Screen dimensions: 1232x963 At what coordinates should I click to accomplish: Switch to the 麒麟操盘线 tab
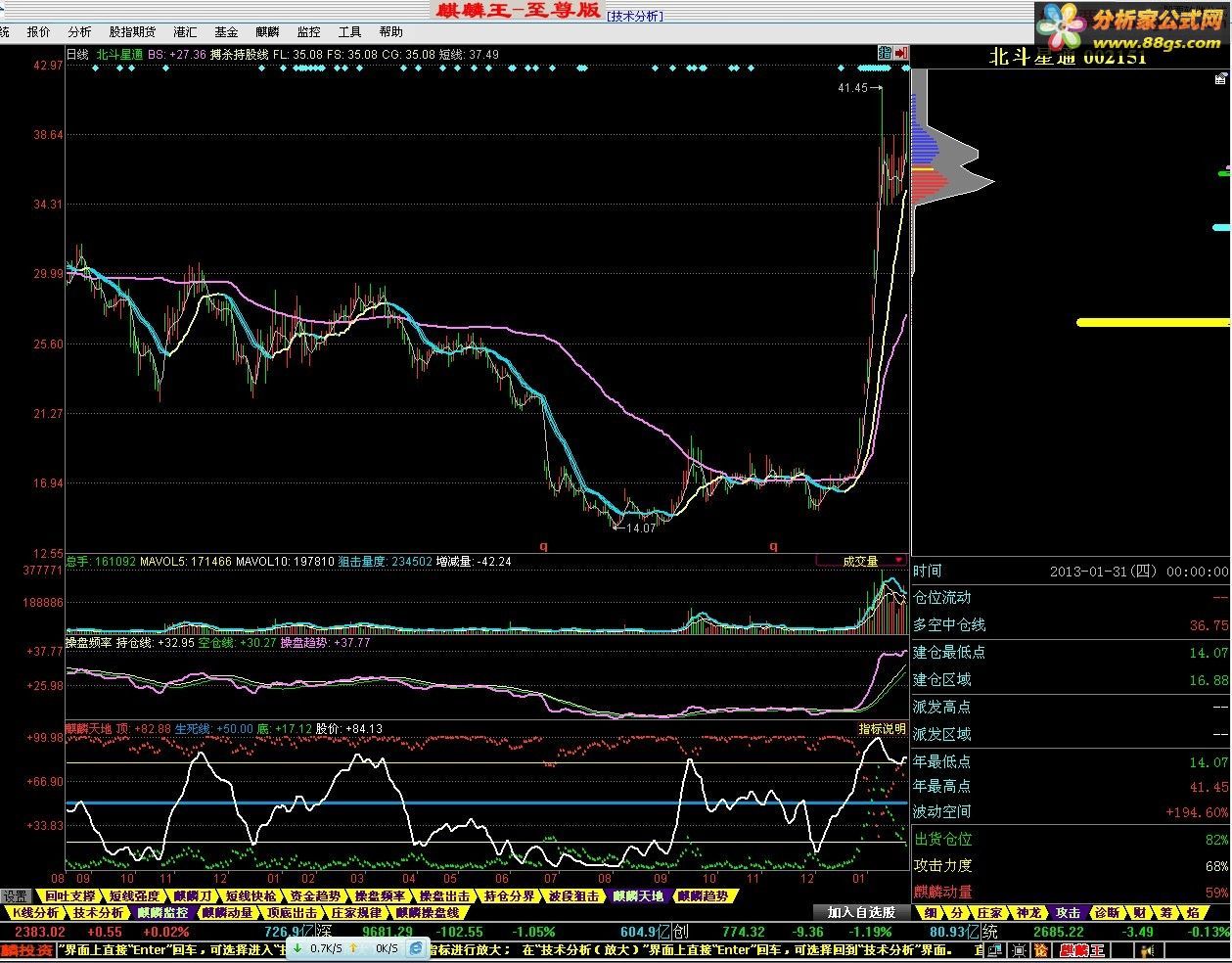click(x=428, y=912)
